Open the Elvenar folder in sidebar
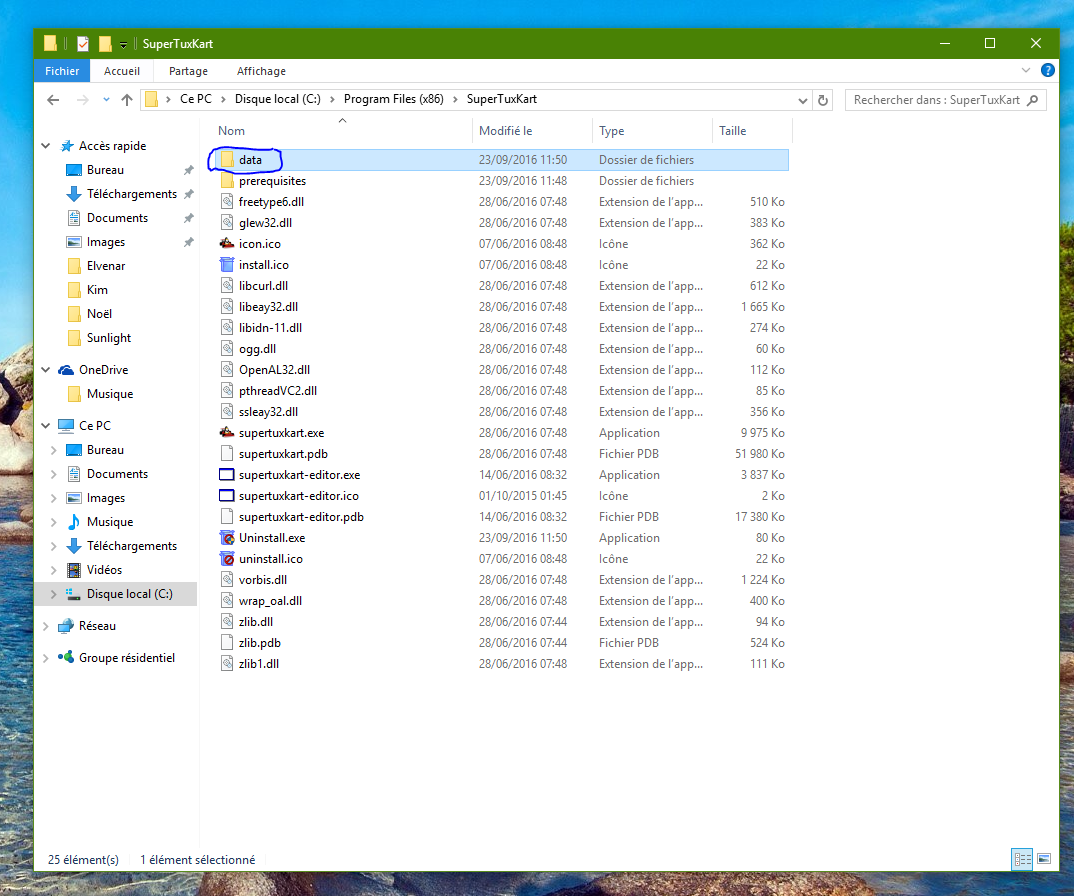1074x896 pixels. [x=105, y=266]
